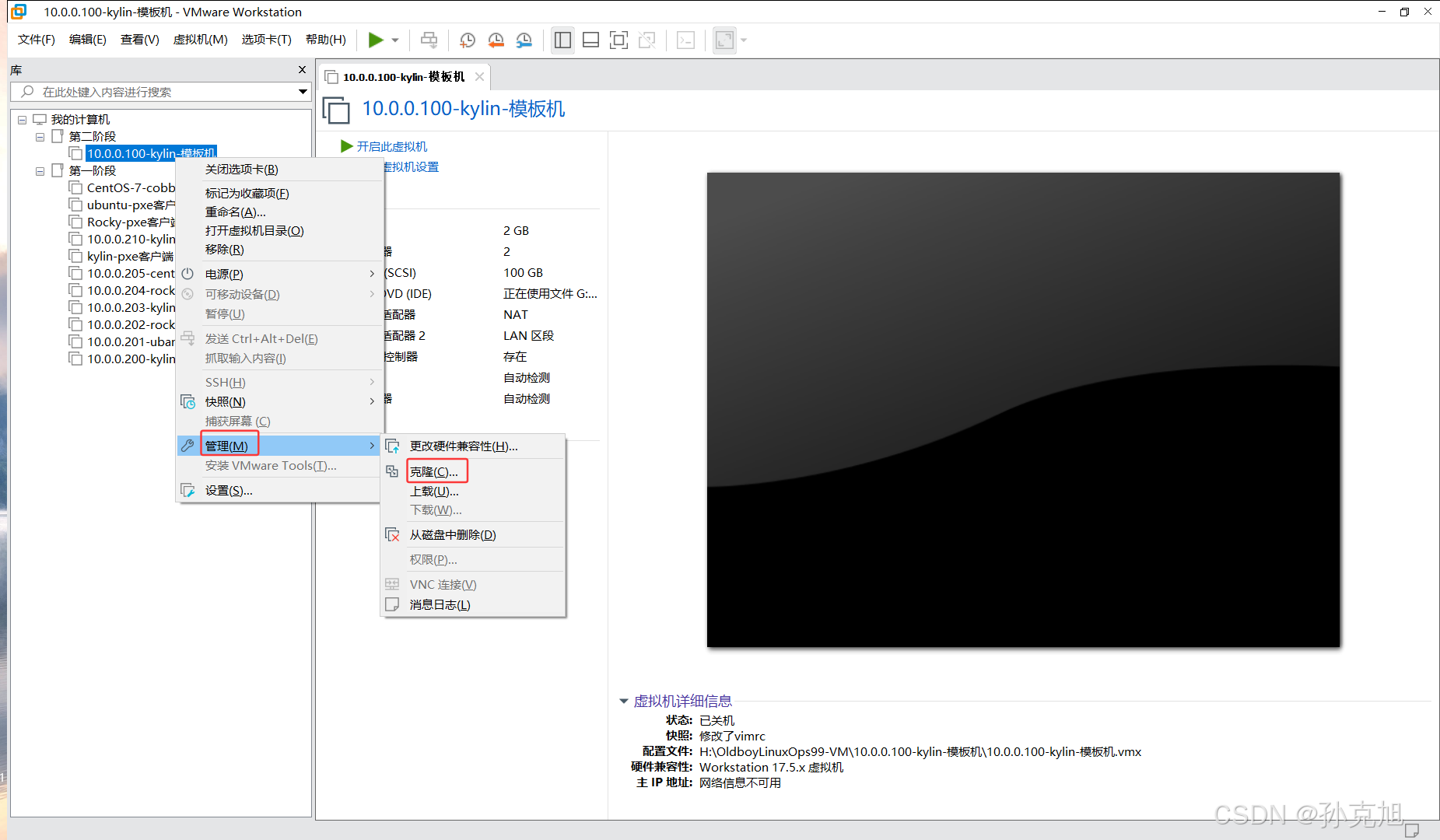1440x840 pixels.
Task: Click the wrench icon beside 管理(M)
Action: [x=187, y=446]
